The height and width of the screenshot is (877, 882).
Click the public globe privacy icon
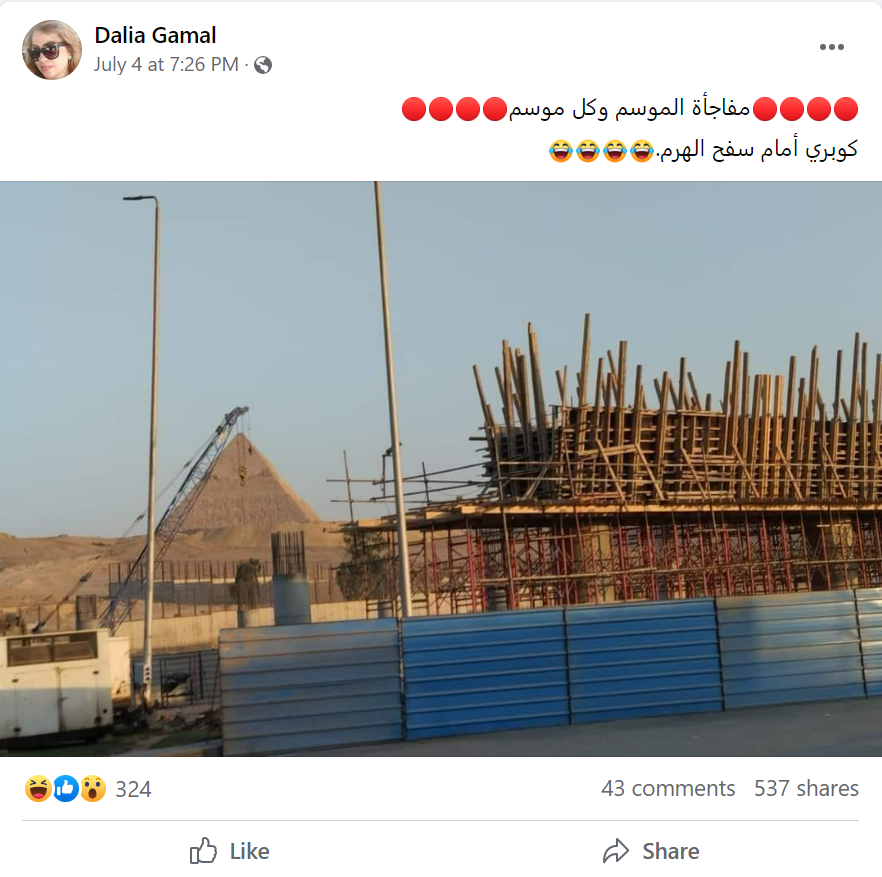(263, 65)
